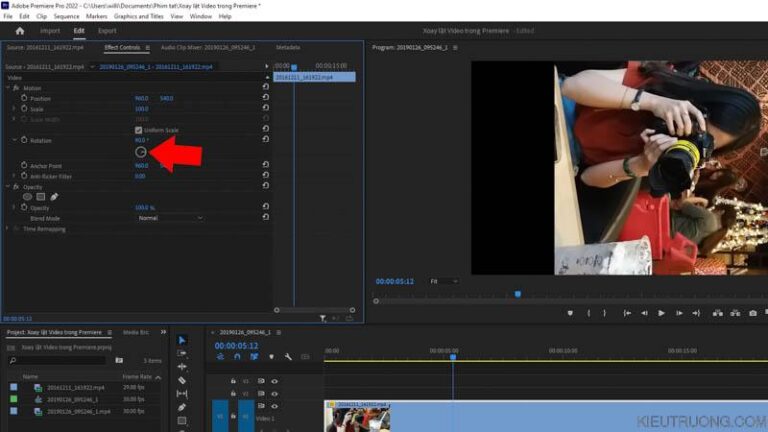This screenshot has height=432, width=768.
Task: Step forward one frame
Action: pos(679,313)
